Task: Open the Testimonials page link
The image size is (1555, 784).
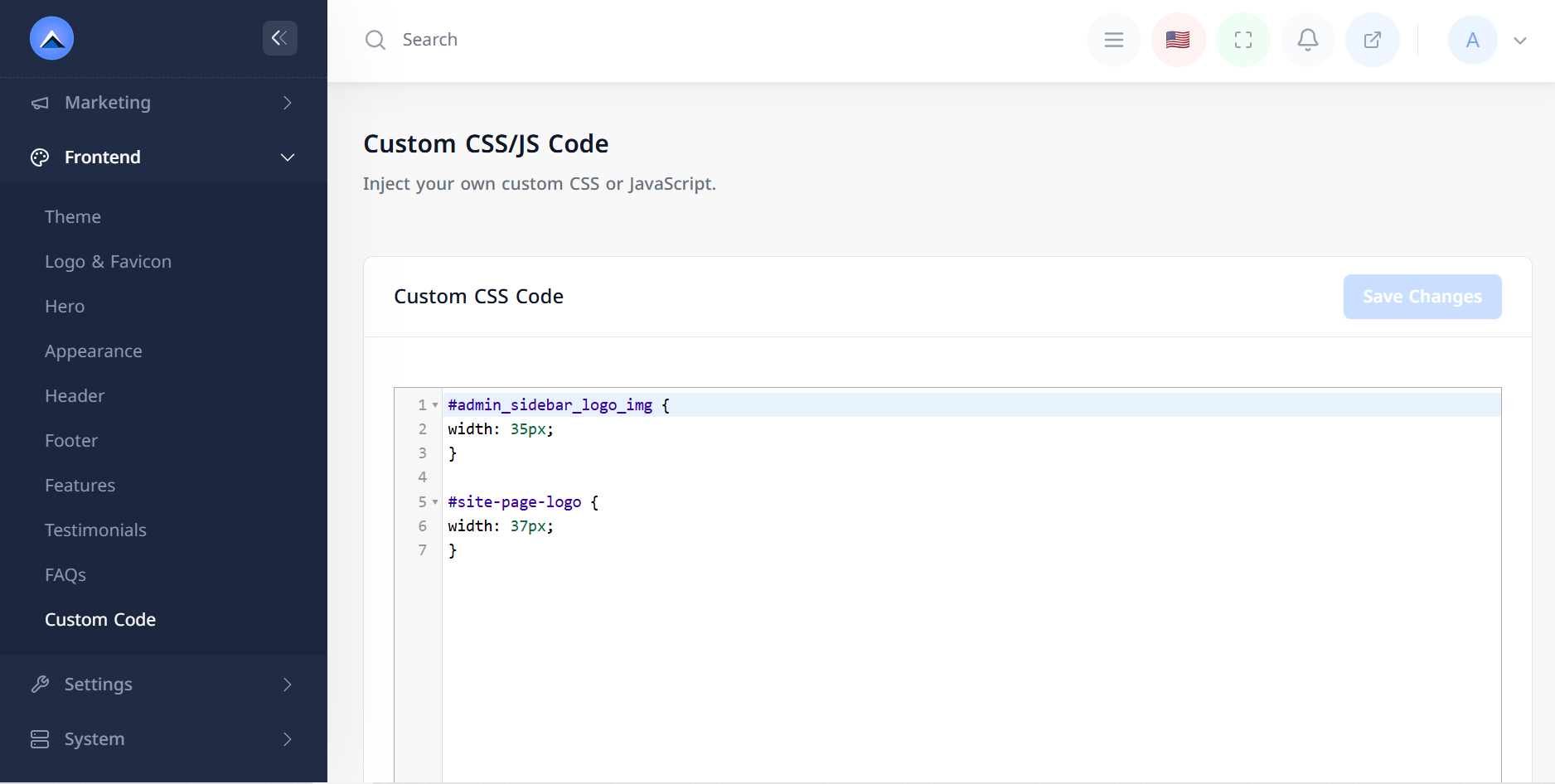Action: 95,530
